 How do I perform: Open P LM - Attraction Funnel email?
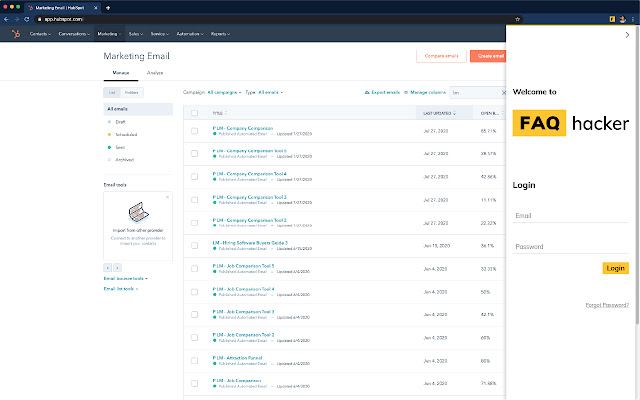pos(238,358)
